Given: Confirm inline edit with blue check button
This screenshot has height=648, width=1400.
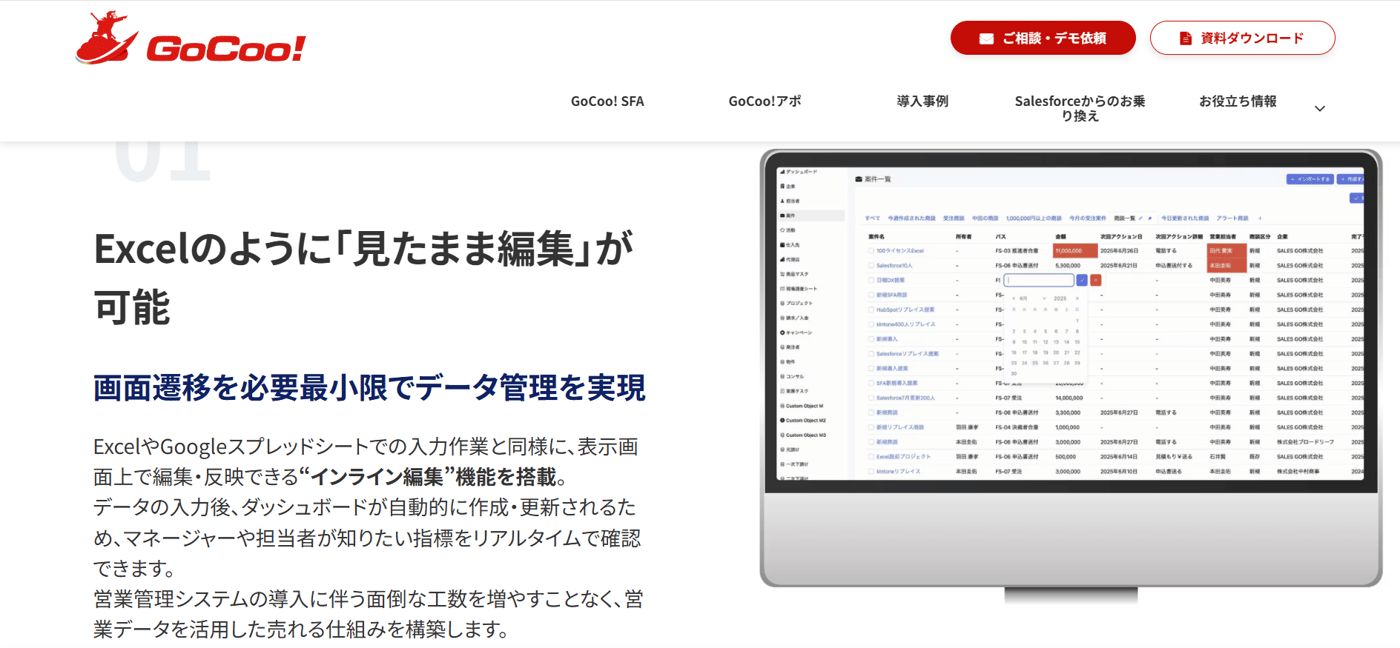Looking at the screenshot, I should pos(1081,280).
